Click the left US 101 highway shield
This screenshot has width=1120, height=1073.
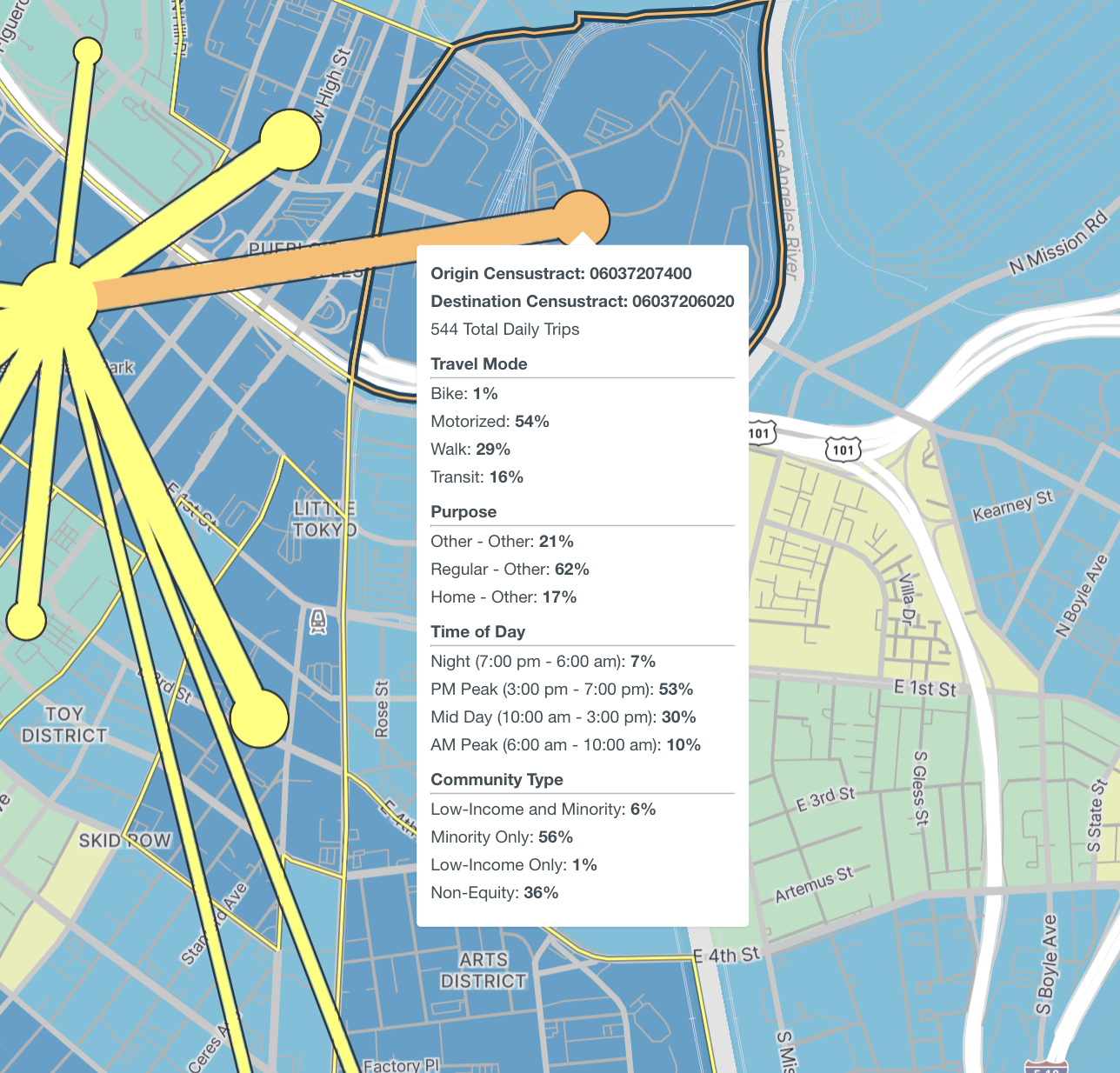pyautogui.click(x=759, y=433)
